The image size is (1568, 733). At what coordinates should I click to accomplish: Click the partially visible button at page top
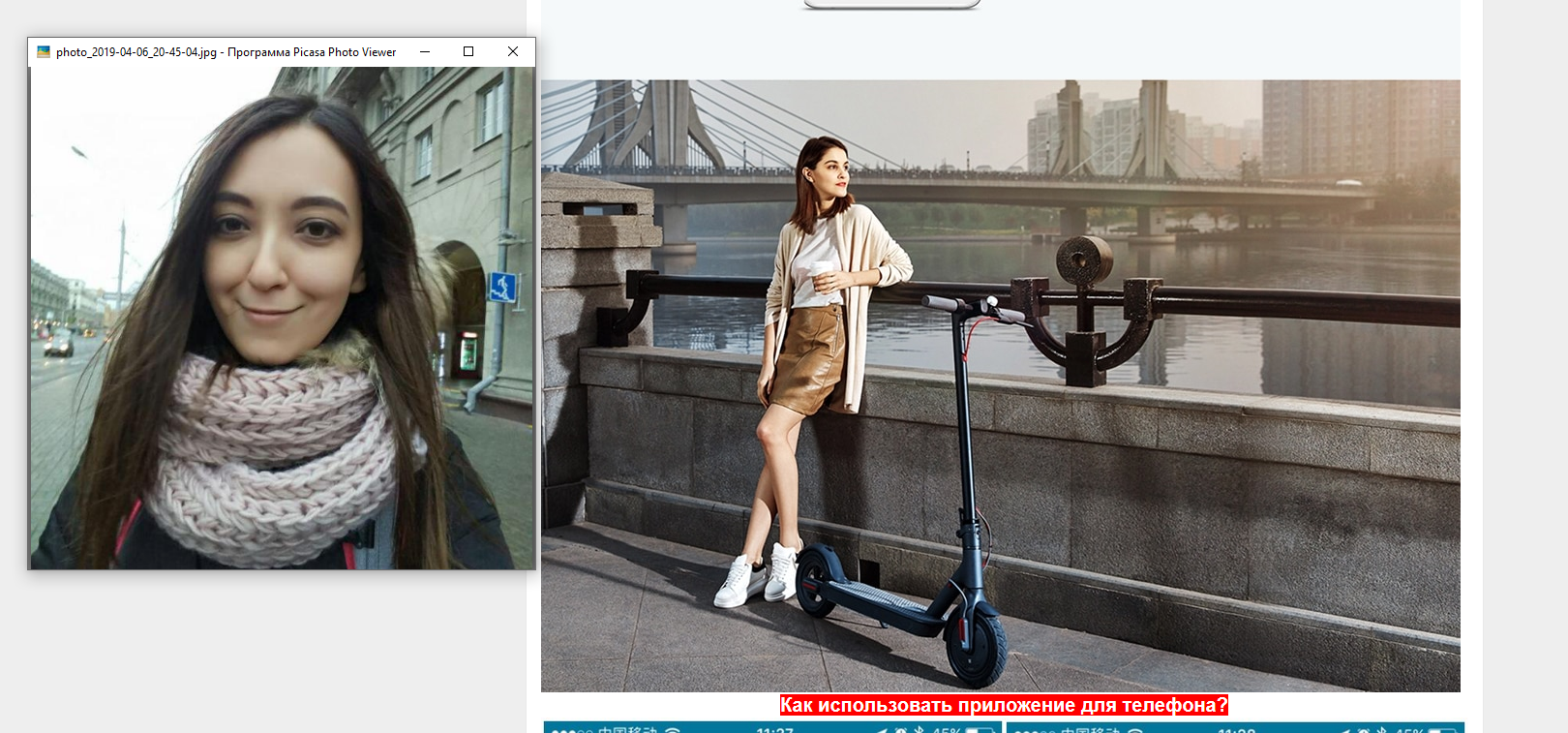(891, 5)
